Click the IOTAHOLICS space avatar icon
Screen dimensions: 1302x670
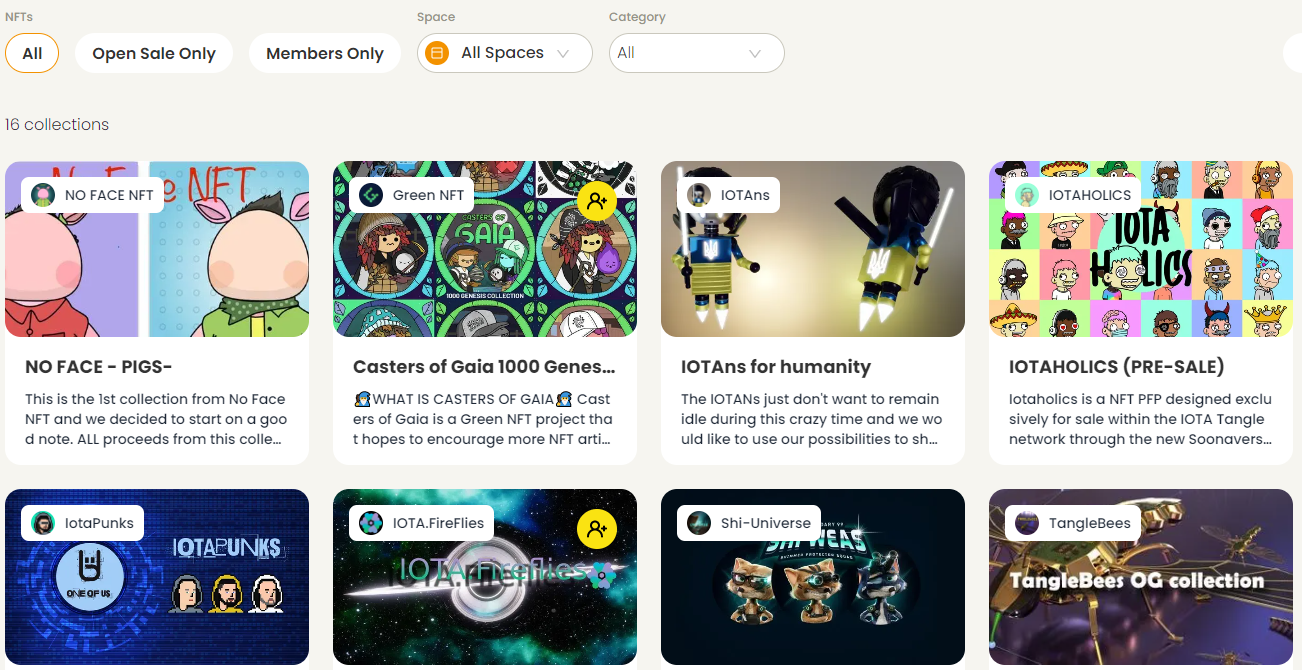pyautogui.click(x=1027, y=195)
